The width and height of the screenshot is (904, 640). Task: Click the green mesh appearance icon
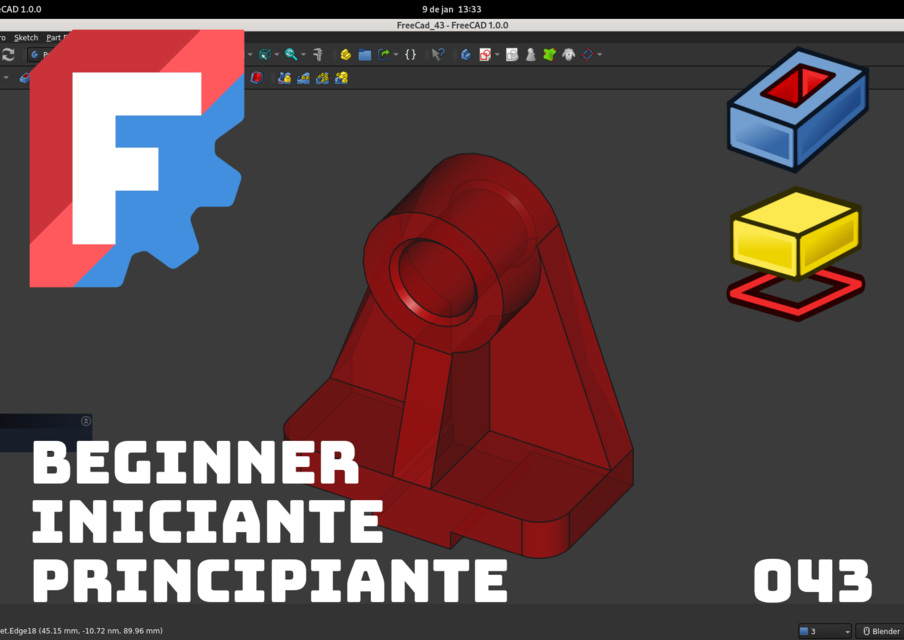548,53
